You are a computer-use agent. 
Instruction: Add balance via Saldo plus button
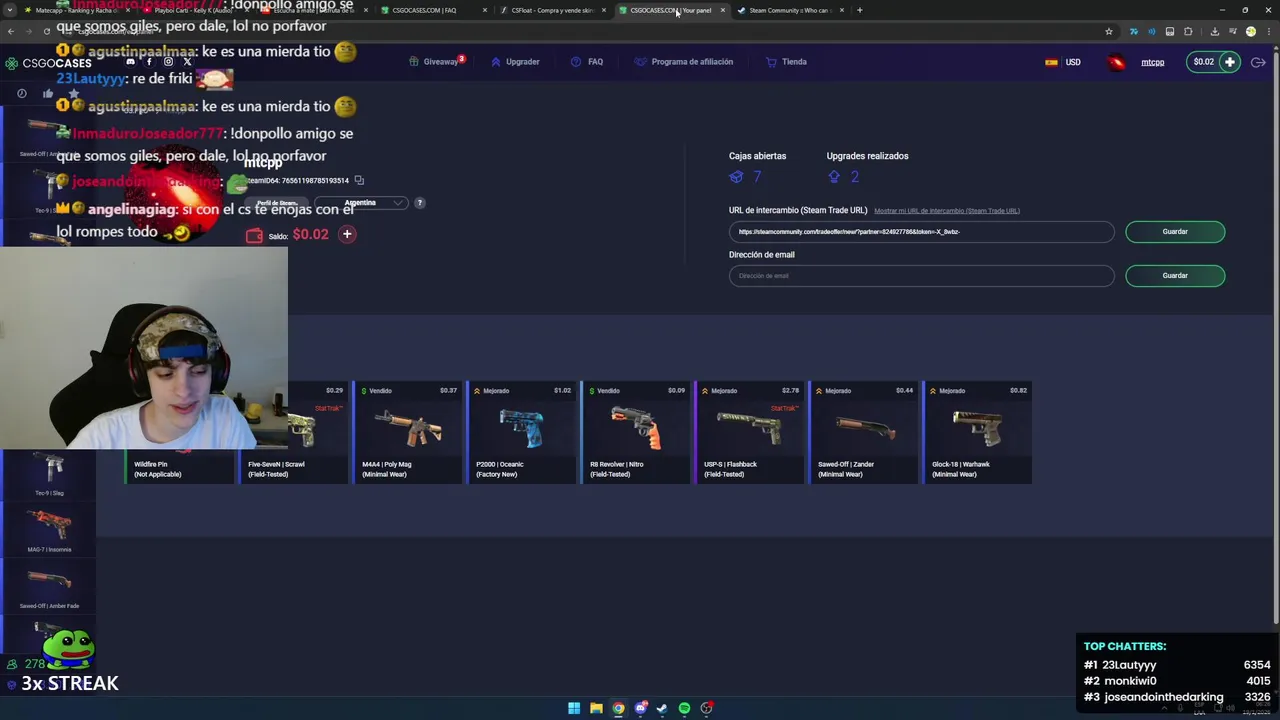[347, 234]
